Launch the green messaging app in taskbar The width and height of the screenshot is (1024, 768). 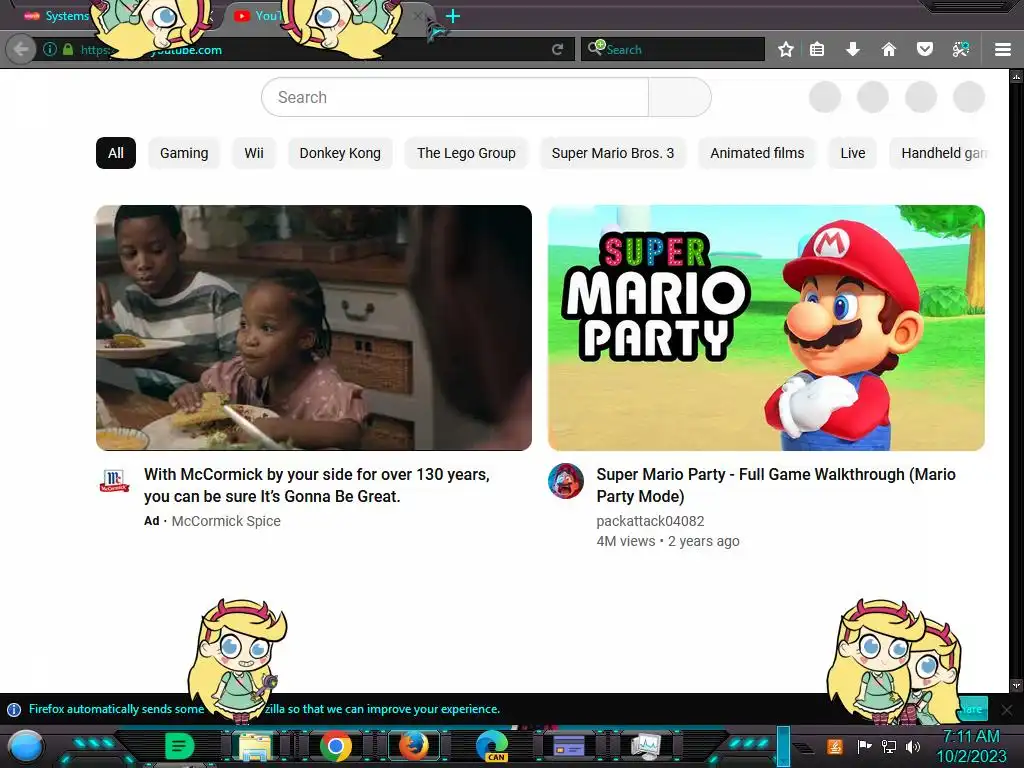179,746
